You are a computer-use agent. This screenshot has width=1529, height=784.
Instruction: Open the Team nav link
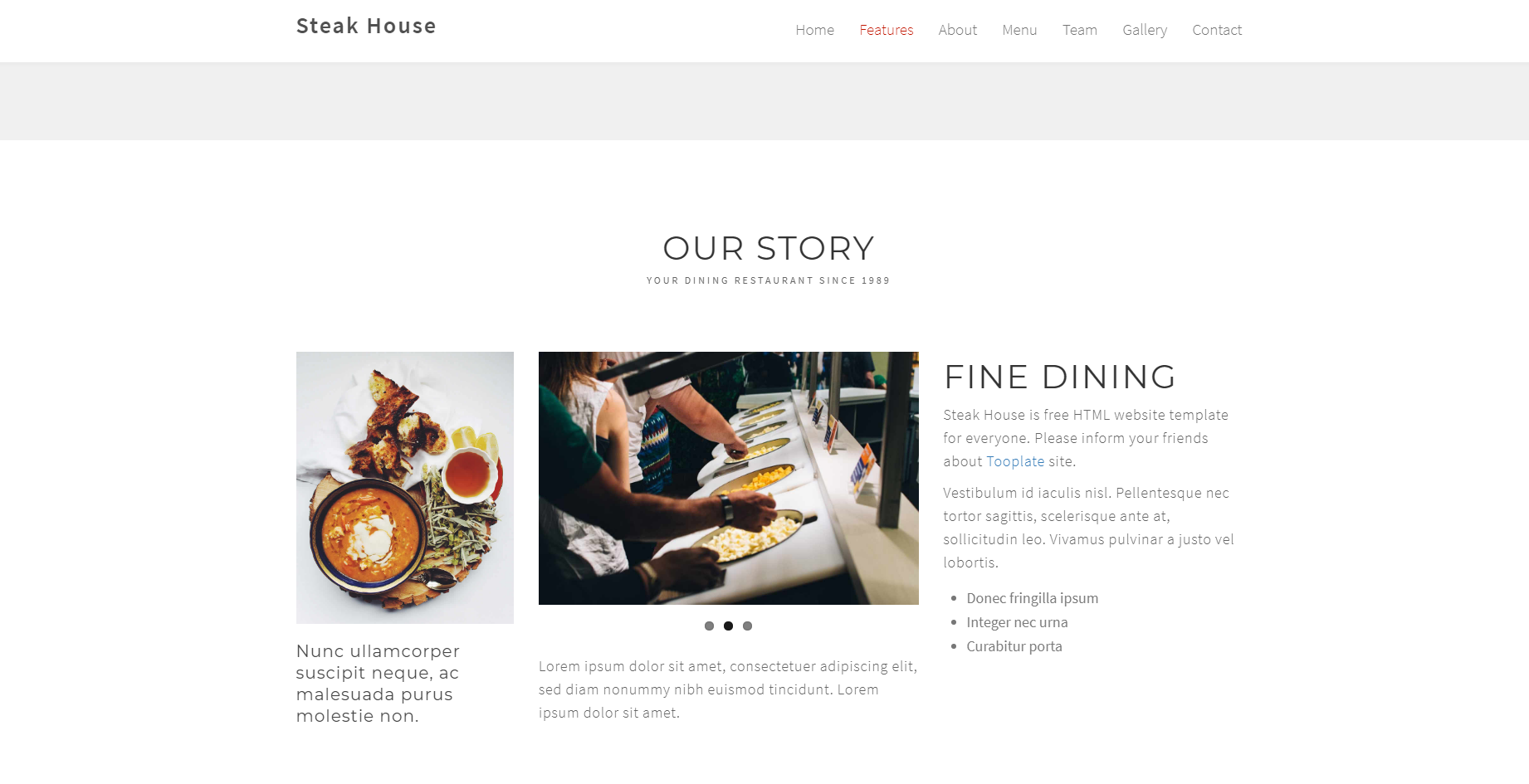pyautogui.click(x=1079, y=30)
